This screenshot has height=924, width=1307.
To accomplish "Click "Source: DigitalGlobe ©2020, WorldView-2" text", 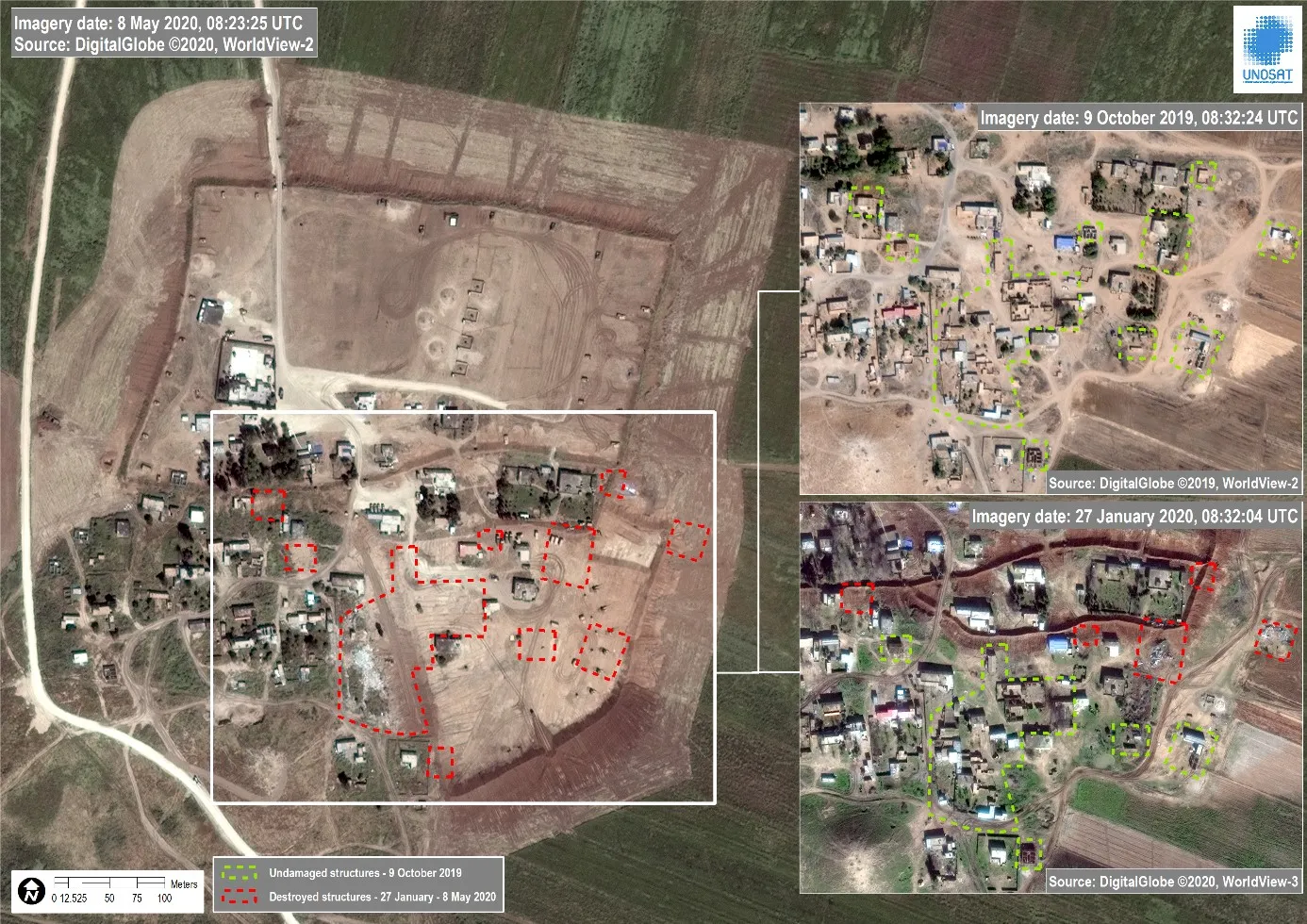I will [x=164, y=43].
